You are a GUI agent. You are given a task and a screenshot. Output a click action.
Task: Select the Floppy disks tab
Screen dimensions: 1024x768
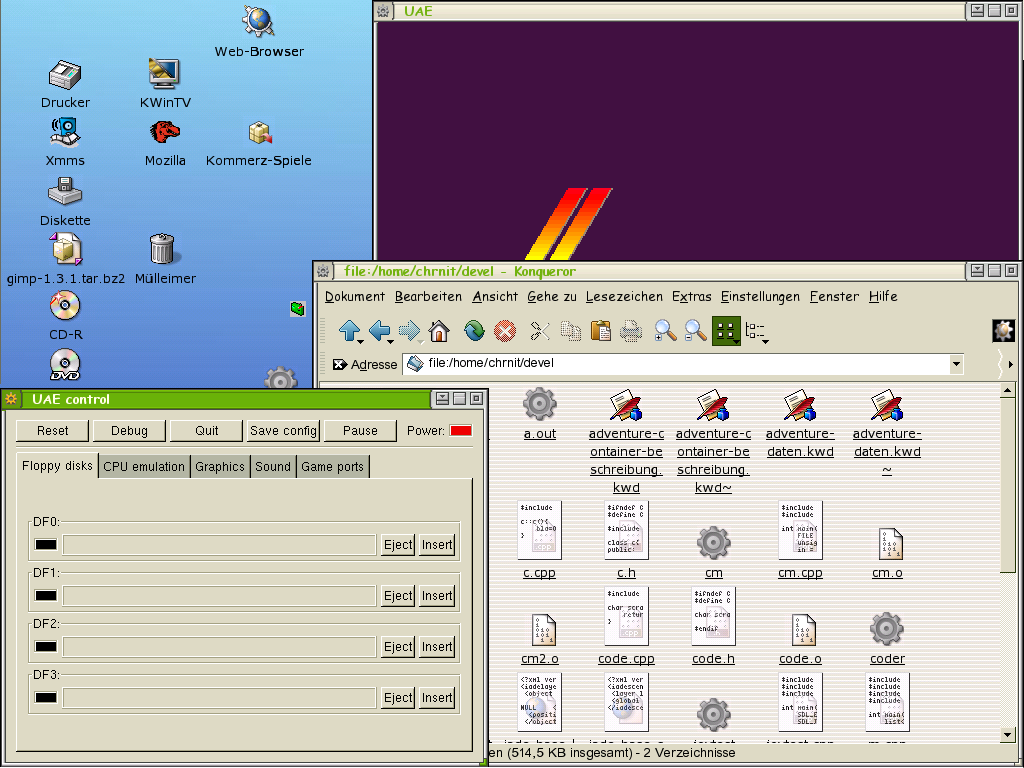point(57,466)
